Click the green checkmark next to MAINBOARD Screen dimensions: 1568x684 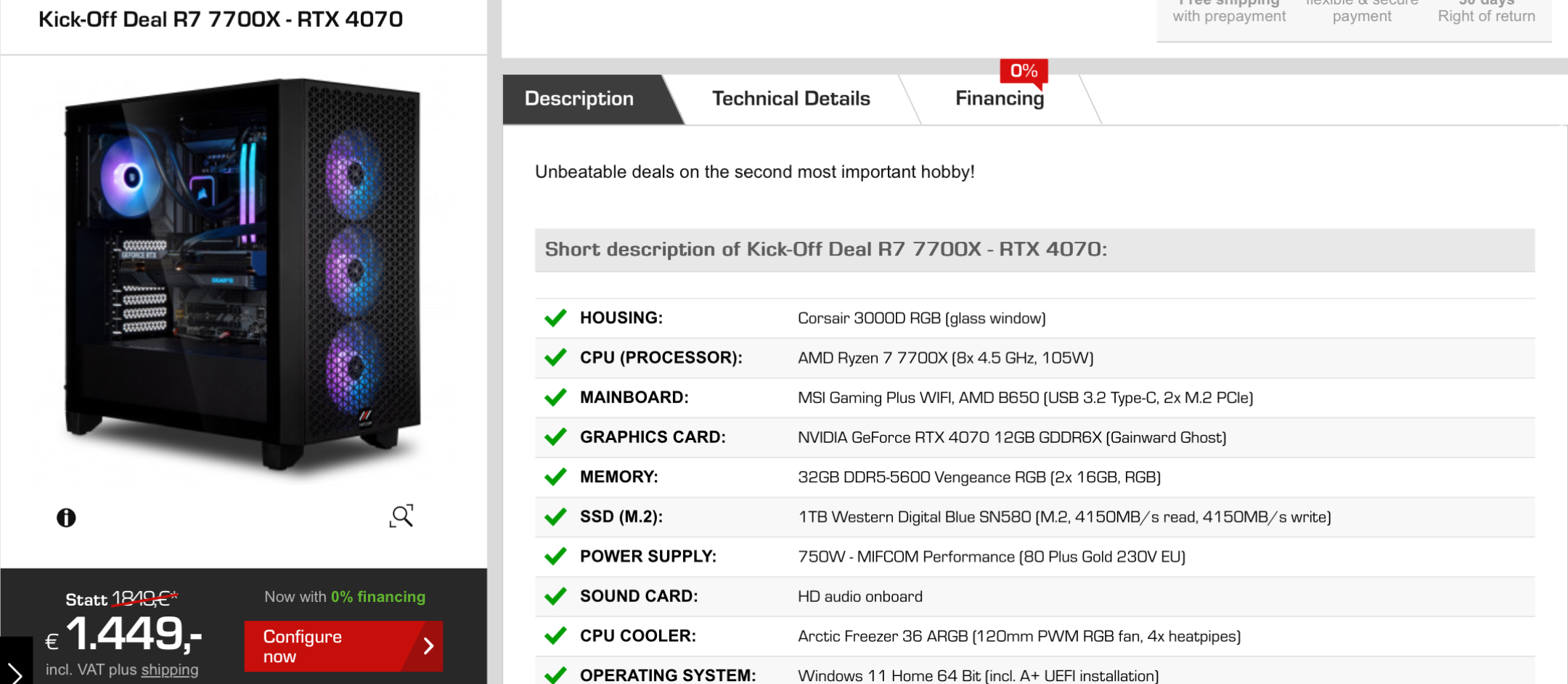555,397
